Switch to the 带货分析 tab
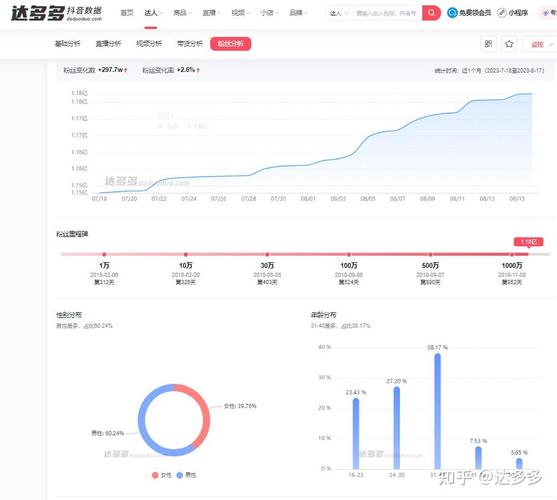Screen dimensions: 557x500 (x=190, y=44)
